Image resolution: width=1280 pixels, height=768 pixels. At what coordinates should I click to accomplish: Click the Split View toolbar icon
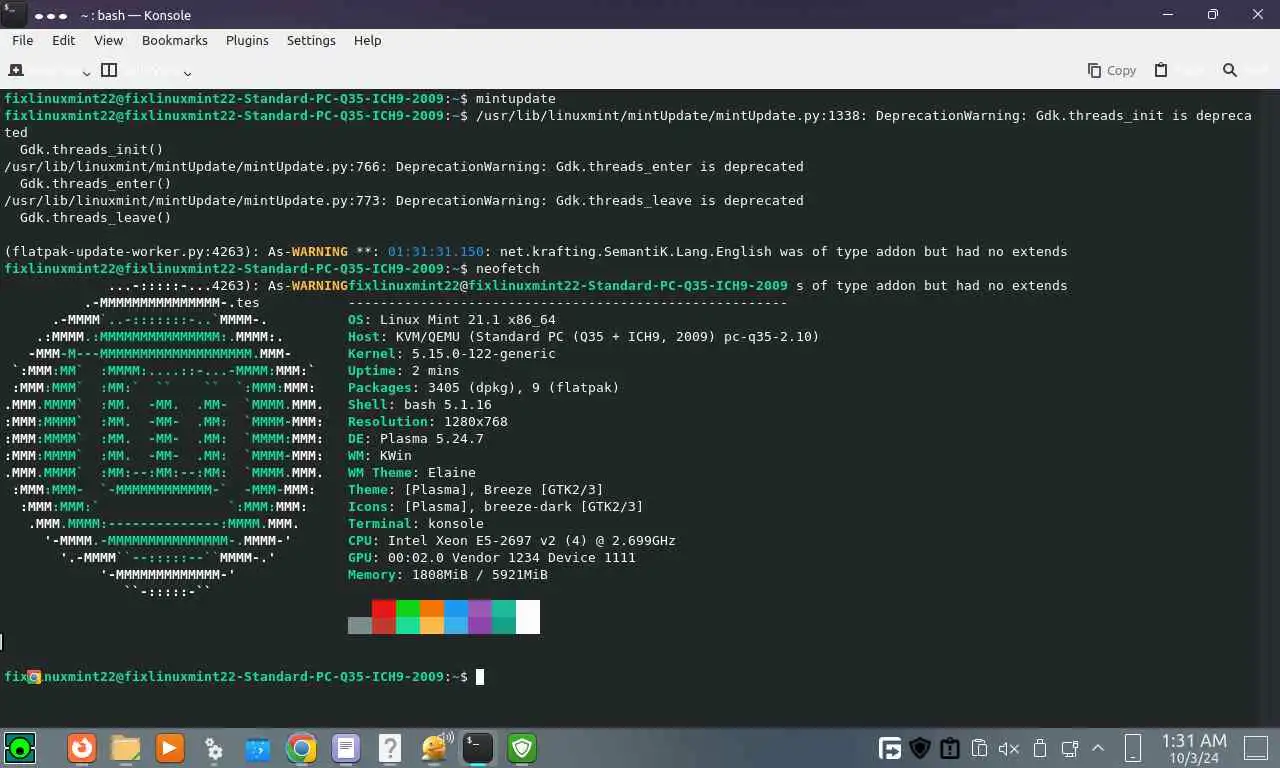point(109,70)
